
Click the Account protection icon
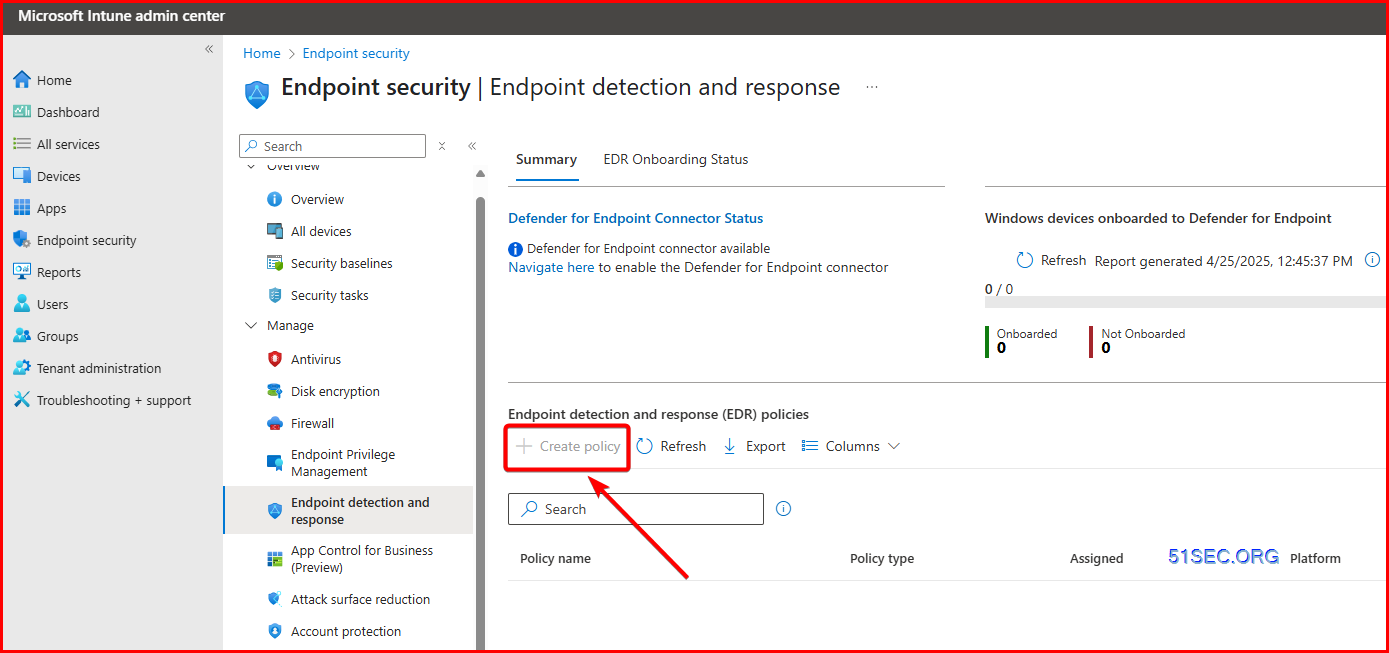point(275,631)
